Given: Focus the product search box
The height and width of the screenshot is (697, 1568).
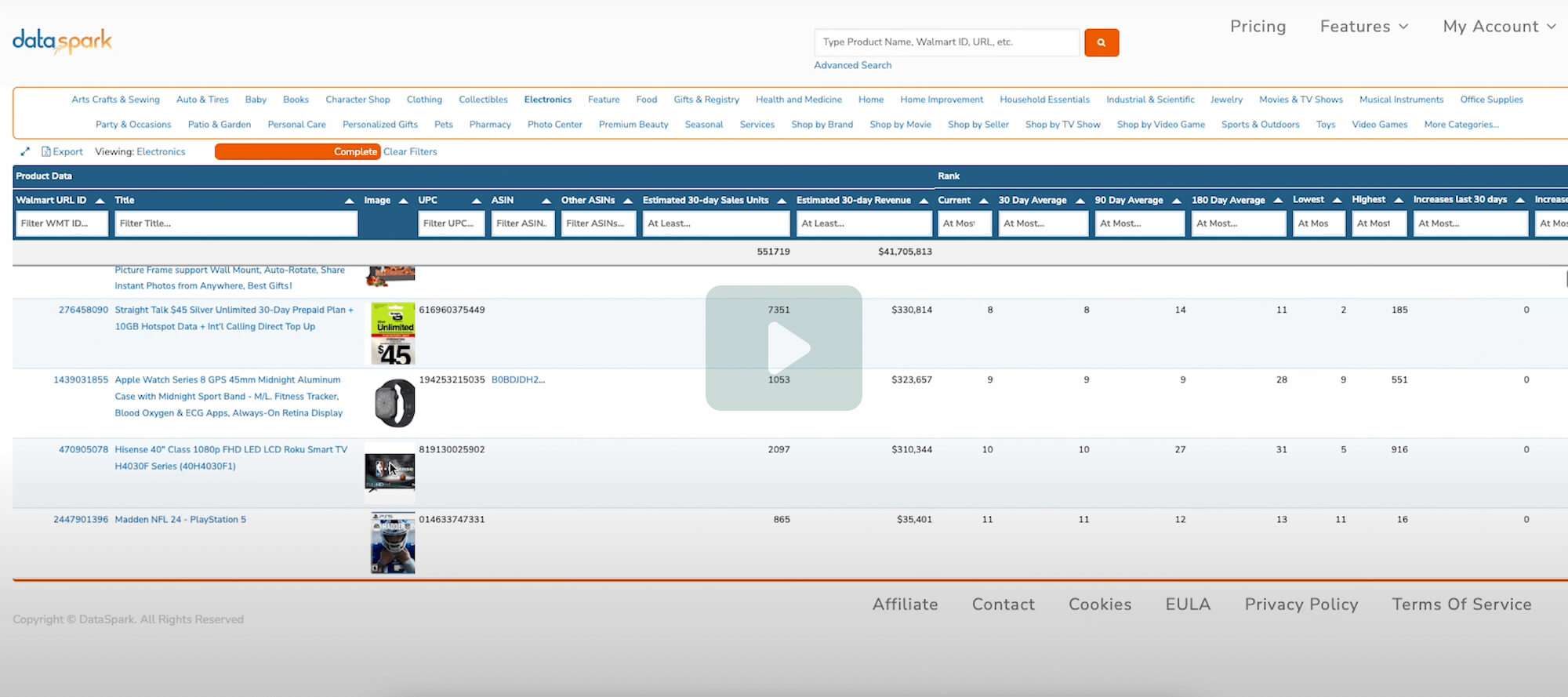Looking at the screenshot, I should tap(947, 42).
